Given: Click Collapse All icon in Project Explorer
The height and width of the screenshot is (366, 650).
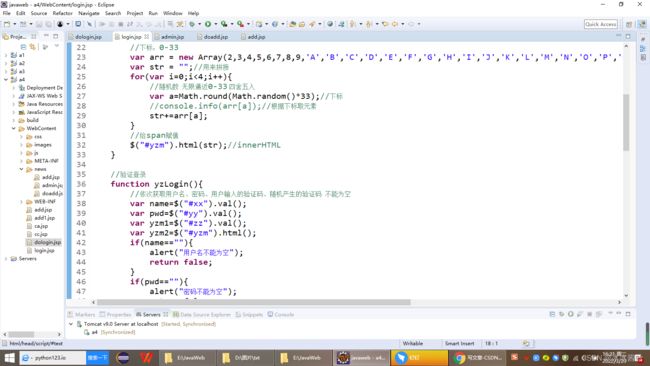Looking at the screenshot, I should coord(23,47).
